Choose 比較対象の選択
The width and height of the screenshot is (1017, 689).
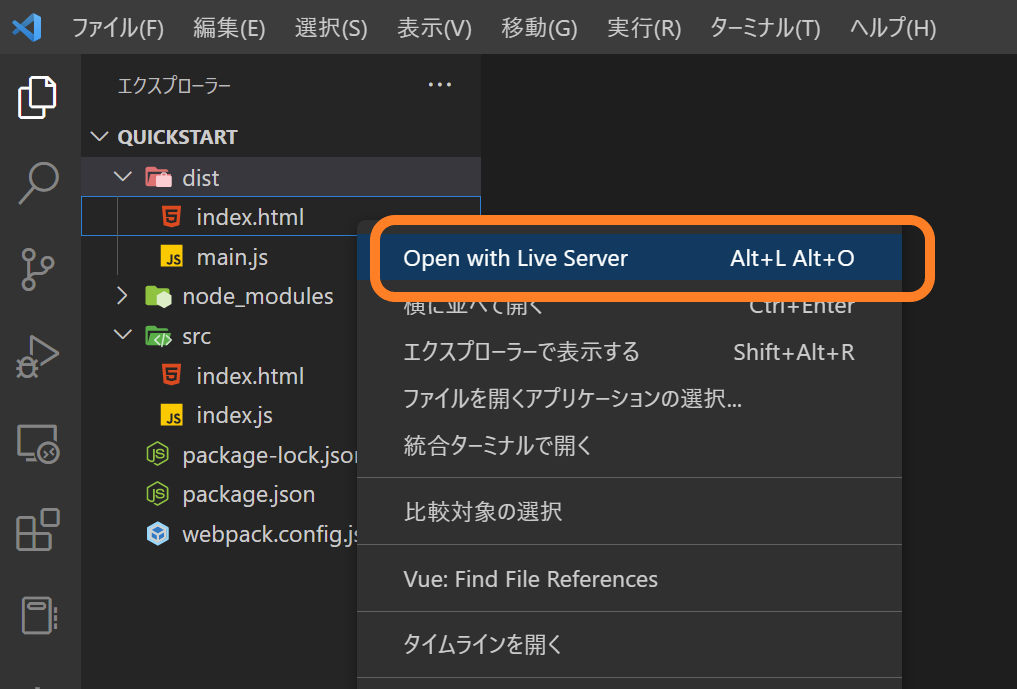tap(629, 511)
